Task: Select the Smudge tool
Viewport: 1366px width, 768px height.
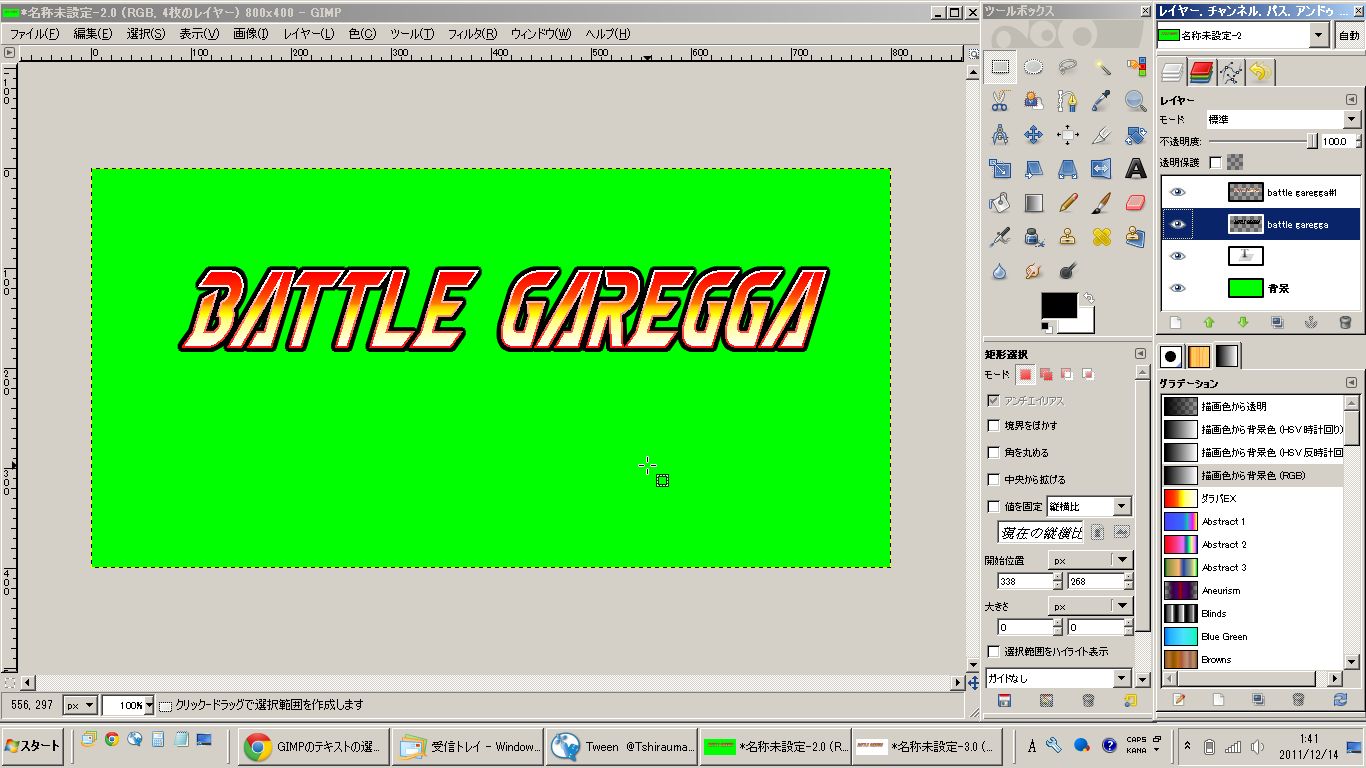Action: click(x=1034, y=270)
